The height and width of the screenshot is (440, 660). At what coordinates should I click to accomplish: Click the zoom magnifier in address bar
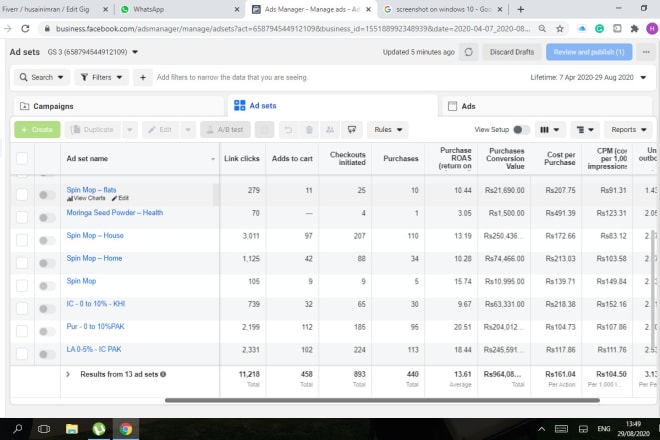tap(542, 29)
